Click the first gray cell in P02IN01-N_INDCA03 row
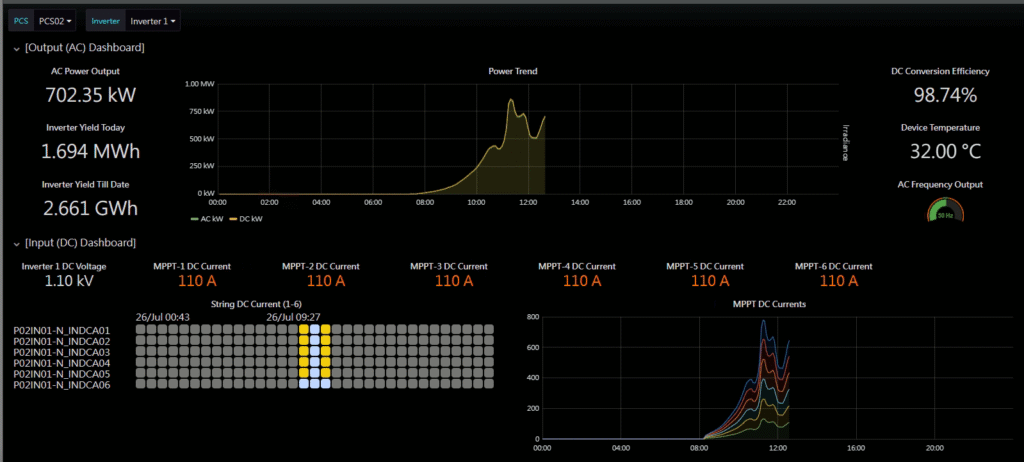Image resolution: width=1024 pixels, height=462 pixels. click(x=140, y=351)
